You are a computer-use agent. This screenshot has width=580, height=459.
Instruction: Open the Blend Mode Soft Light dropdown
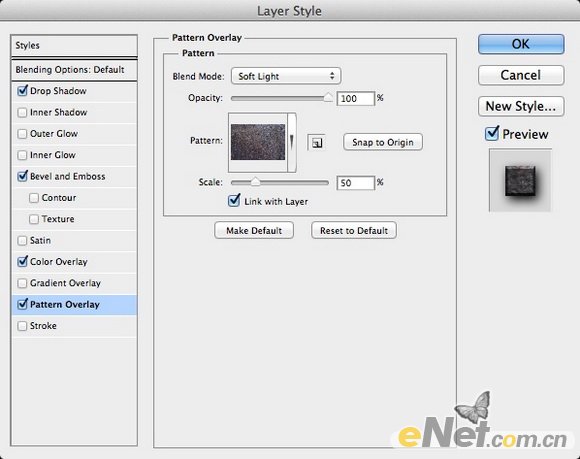pyautogui.click(x=286, y=76)
